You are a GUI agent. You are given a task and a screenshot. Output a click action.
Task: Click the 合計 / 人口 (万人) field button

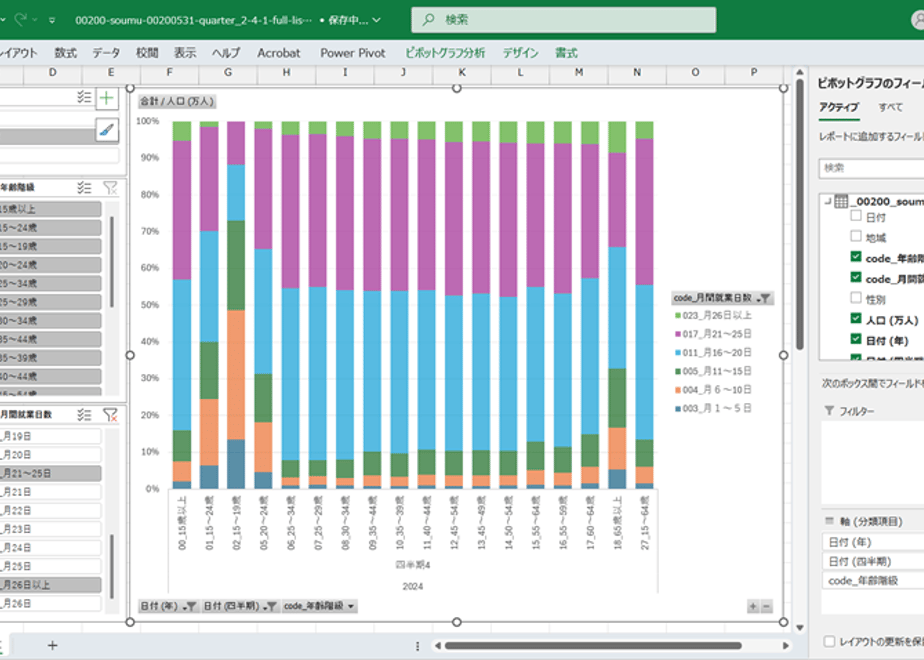(x=177, y=101)
